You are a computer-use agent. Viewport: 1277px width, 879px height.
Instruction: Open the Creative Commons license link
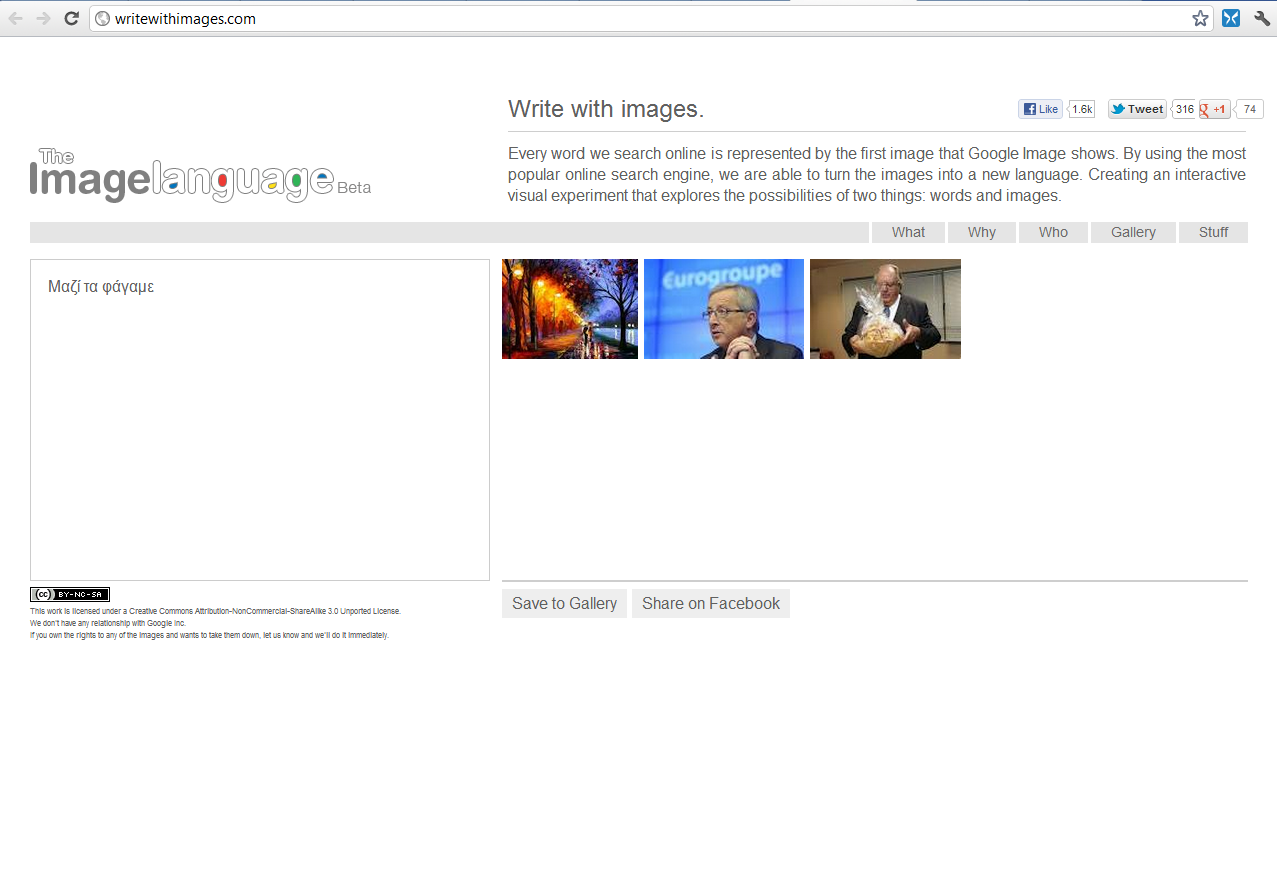[264, 611]
